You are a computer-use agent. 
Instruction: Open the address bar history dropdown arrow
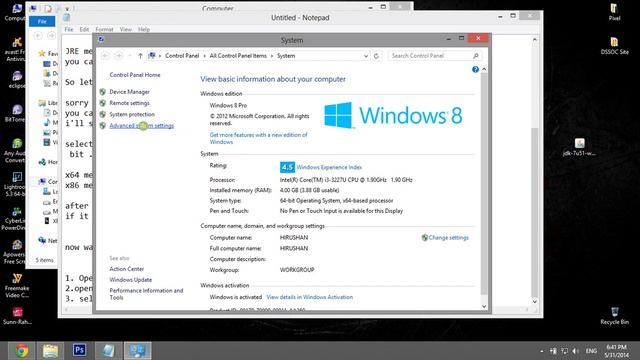point(366,56)
